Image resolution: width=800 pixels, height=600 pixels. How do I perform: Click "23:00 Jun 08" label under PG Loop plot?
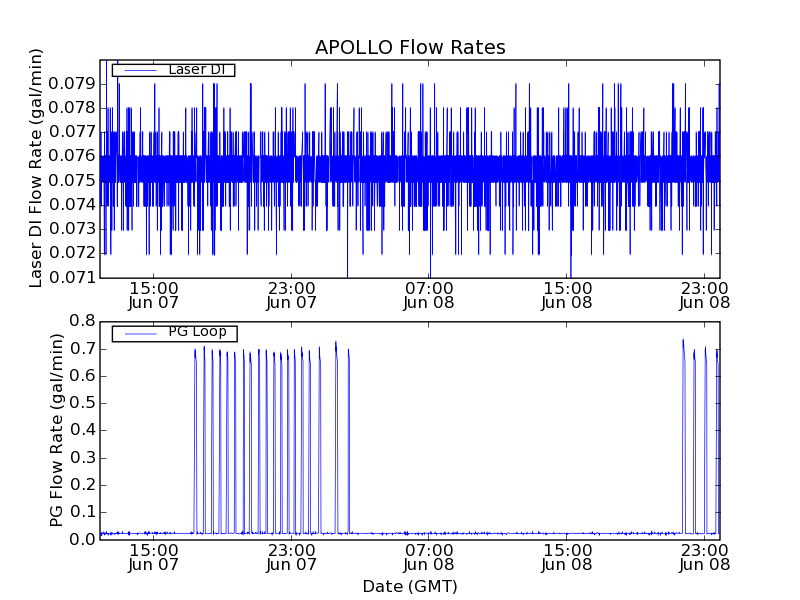pos(705,557)
